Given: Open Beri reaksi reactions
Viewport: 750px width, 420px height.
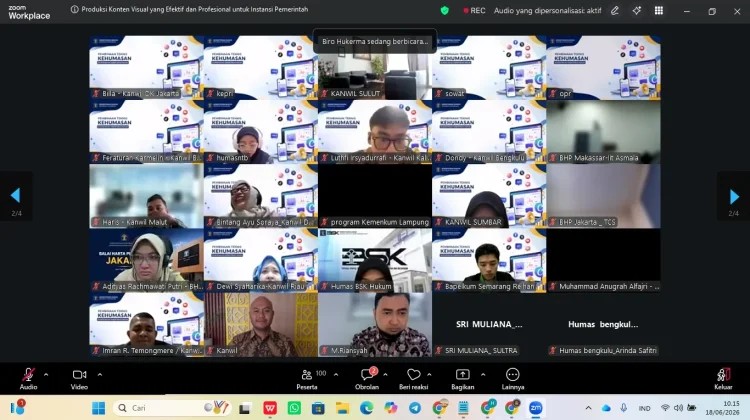Looking at the screenshot, I should 414,378.
